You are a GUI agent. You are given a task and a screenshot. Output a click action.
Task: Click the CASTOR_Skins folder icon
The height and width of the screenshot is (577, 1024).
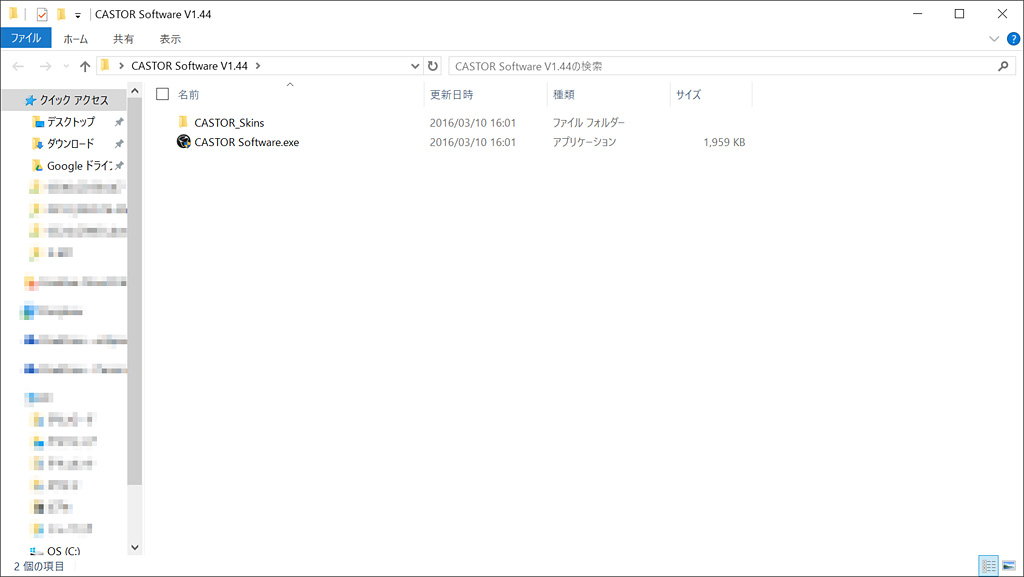[x=183, y=122]
